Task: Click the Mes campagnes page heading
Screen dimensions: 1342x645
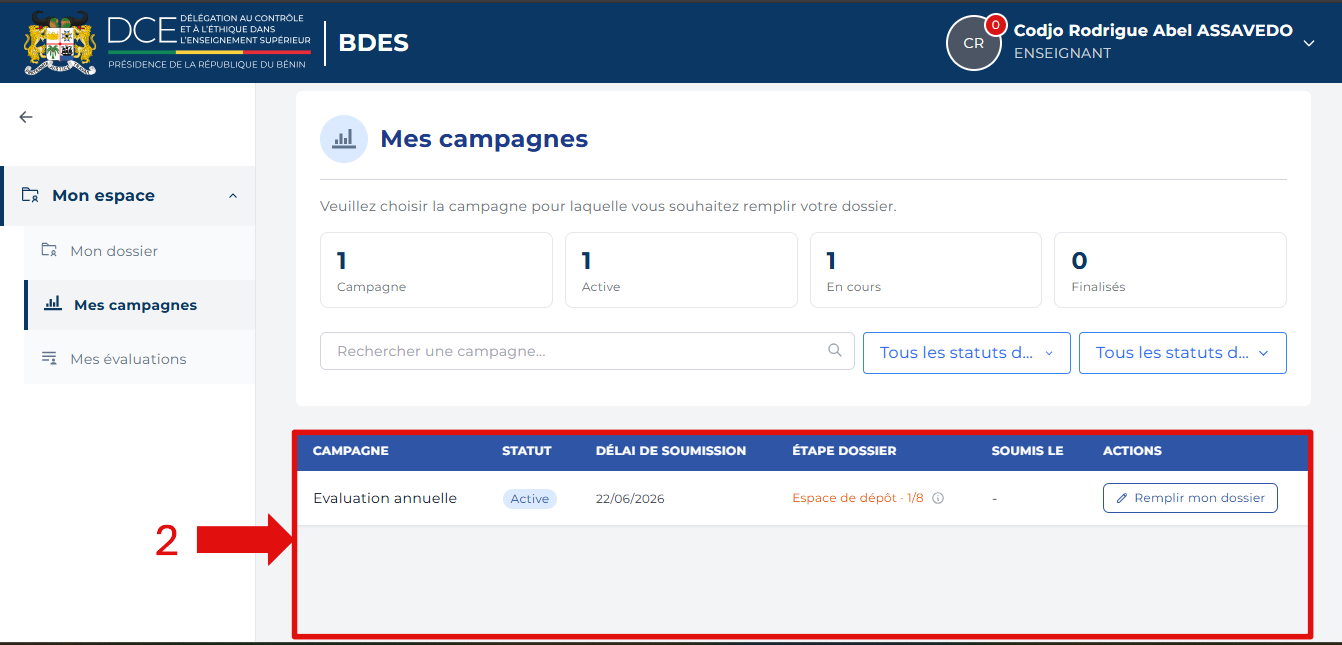Action: click(x=484, y=139)
